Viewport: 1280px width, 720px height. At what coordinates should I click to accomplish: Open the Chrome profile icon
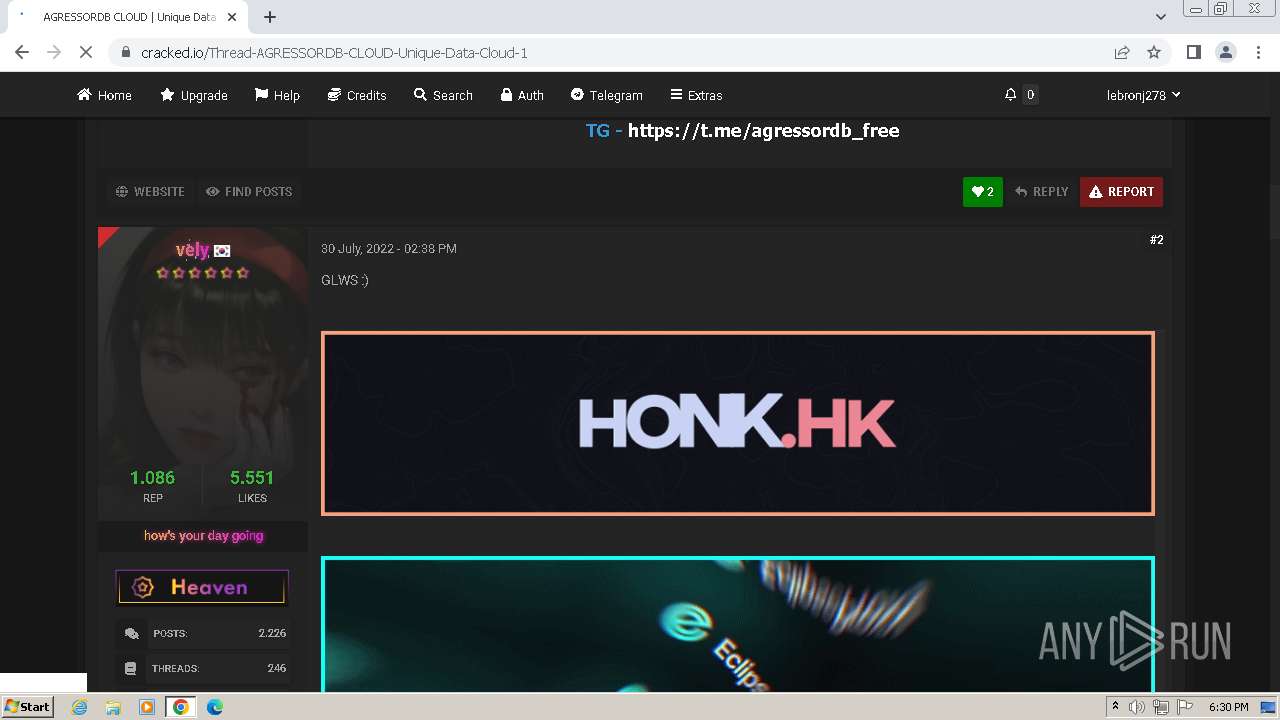coord(1225,52)
